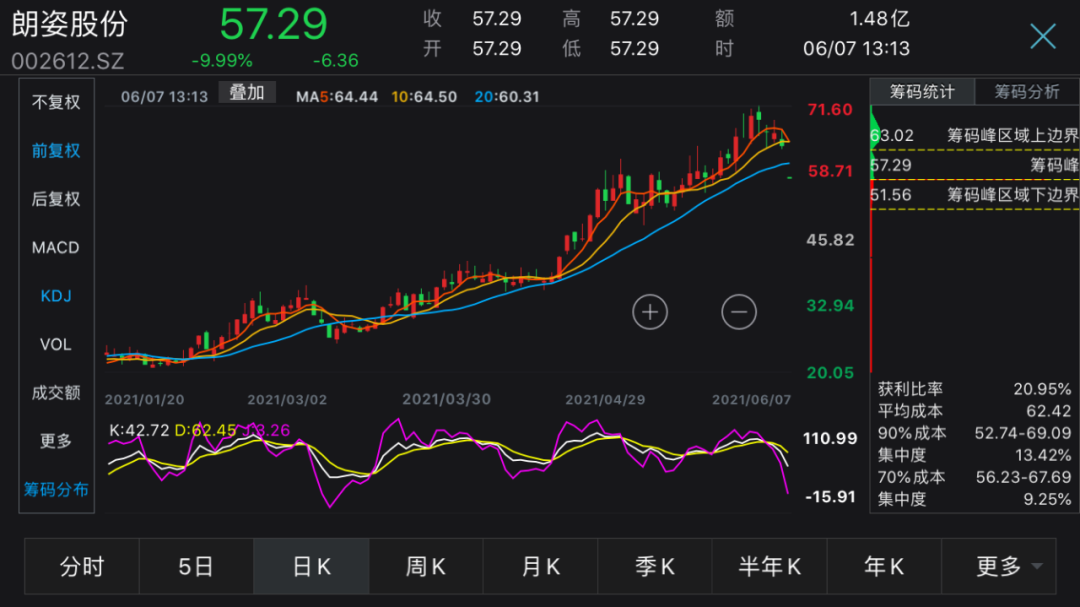
Task: Zoom out chart with minus icon
Action: 738,312
